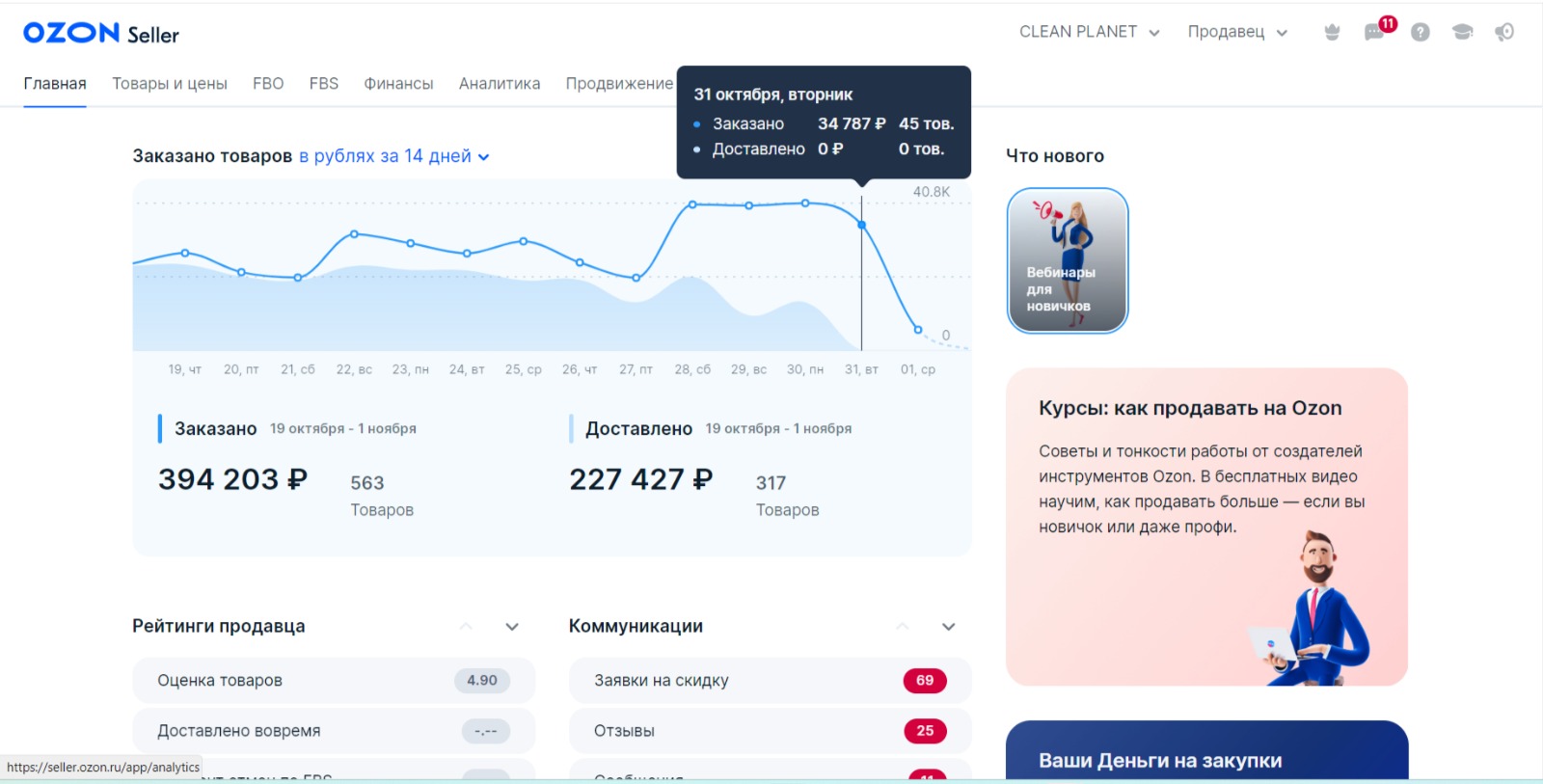Expand the Продавец role dropdown
The width and height of the screenshot is (1543, 784).
pos(1237,32)
